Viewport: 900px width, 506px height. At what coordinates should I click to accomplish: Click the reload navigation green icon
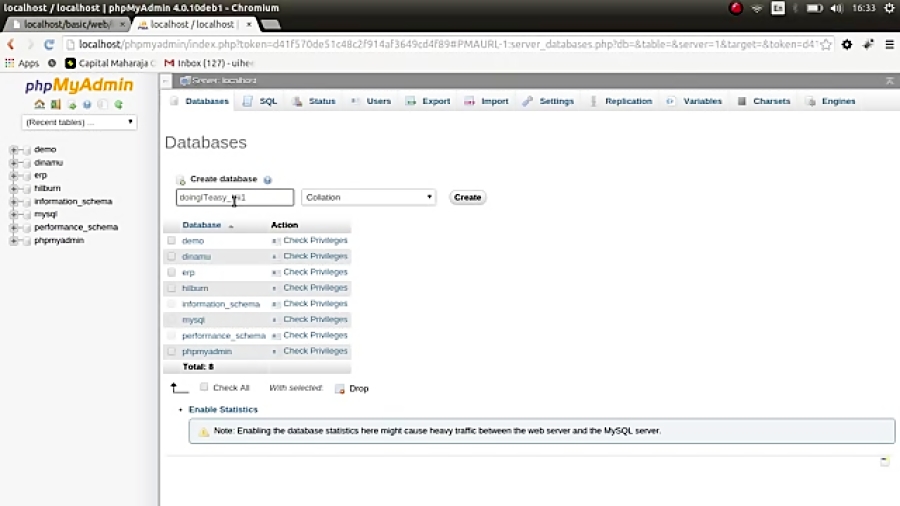pos(118,104)
